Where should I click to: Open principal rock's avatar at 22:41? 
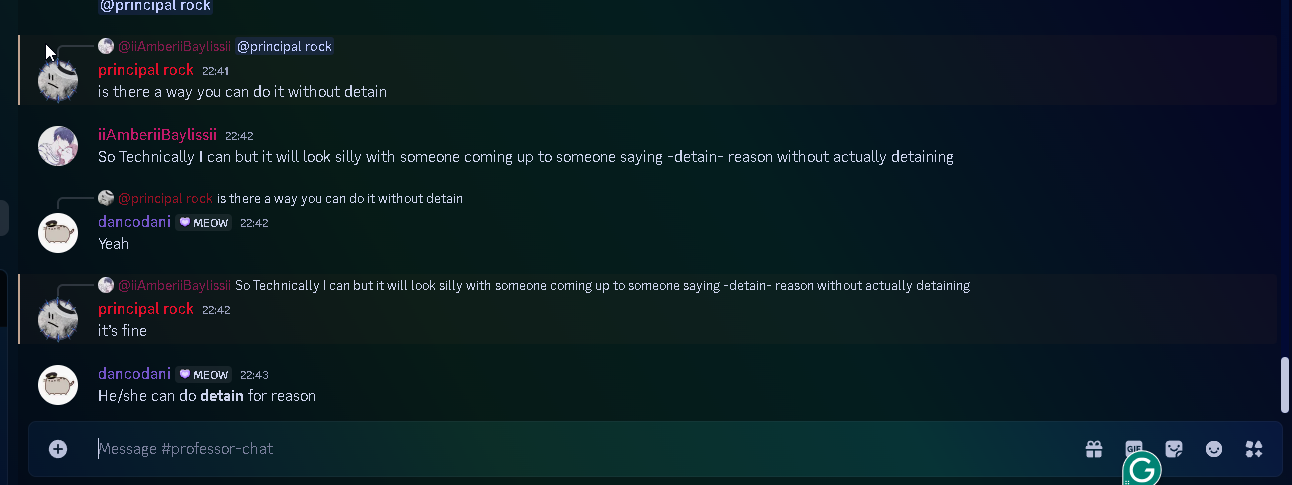(58, 80)
